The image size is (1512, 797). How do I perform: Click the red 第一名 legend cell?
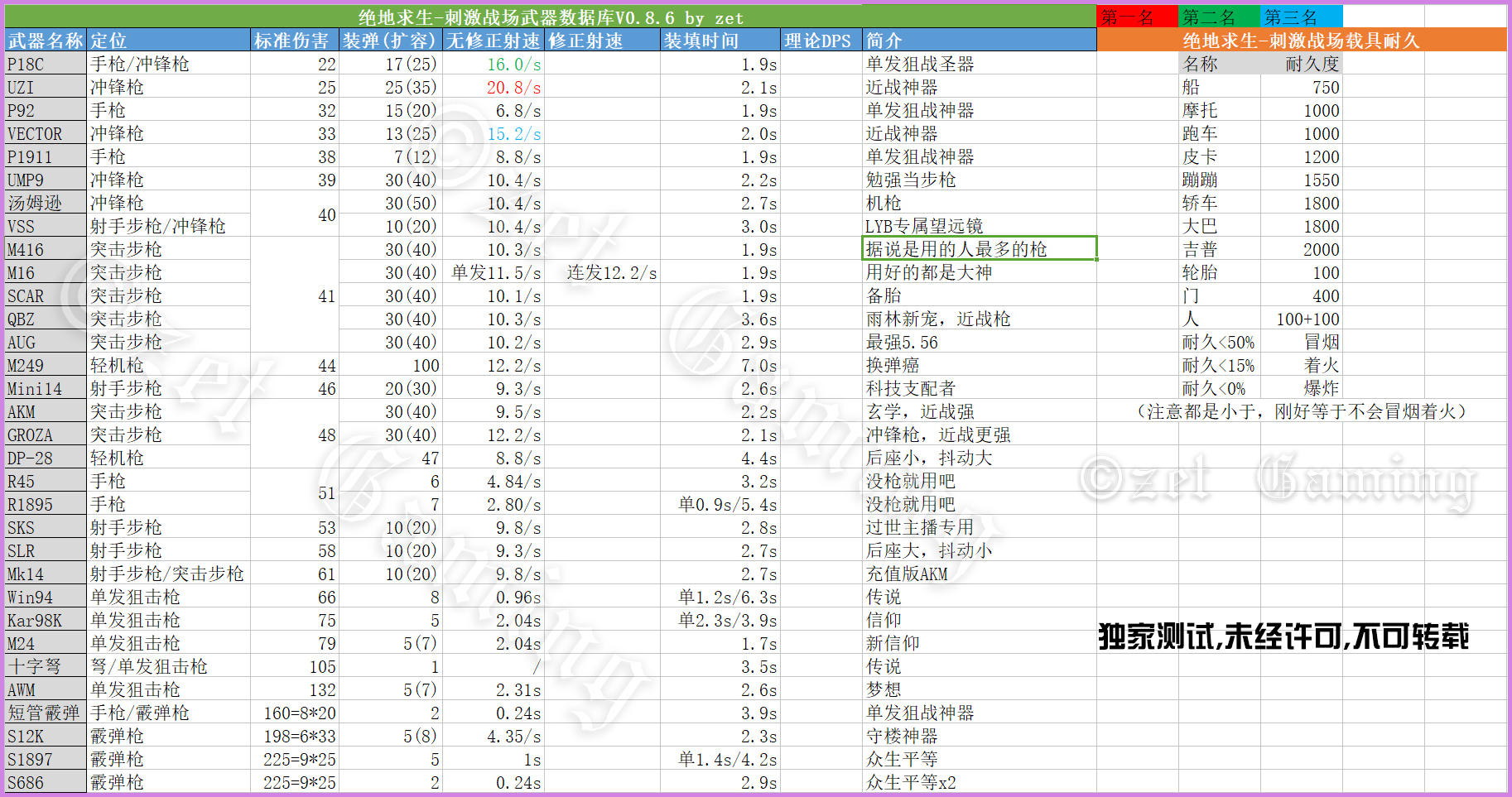click(1137, 17)
